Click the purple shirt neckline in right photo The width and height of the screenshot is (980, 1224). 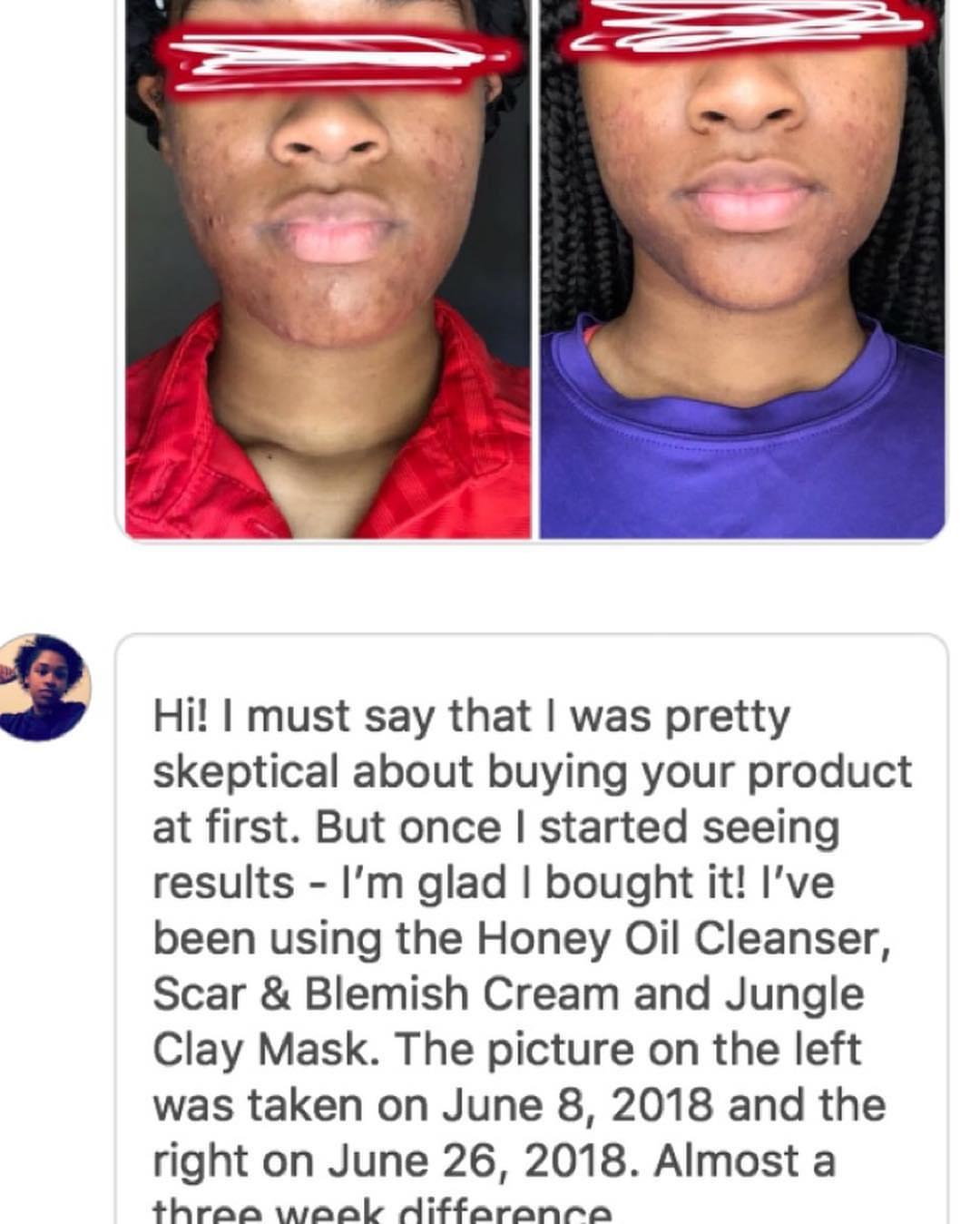tap(726, 381)
